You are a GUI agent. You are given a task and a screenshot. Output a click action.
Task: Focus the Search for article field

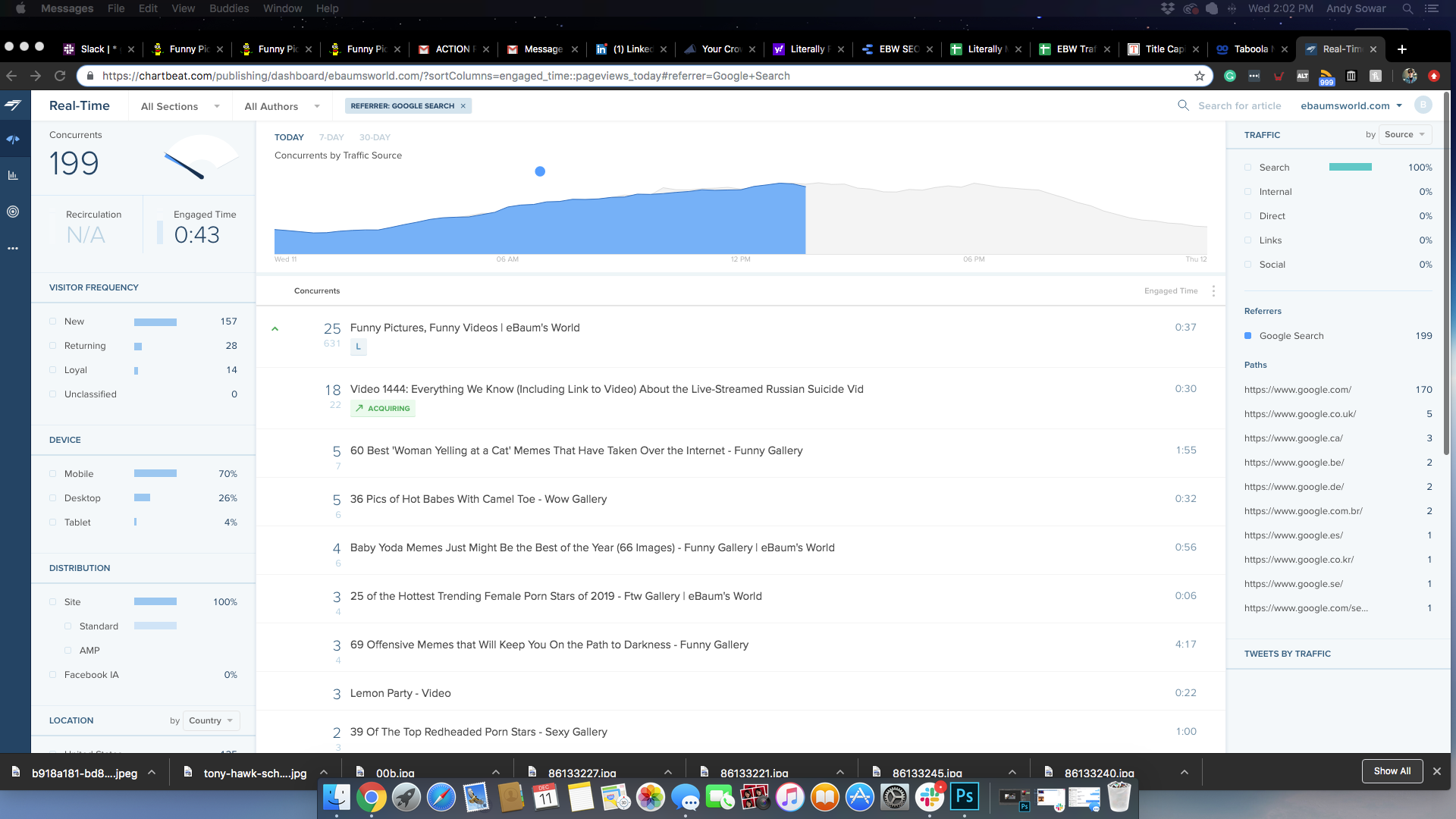point(1239,106)
